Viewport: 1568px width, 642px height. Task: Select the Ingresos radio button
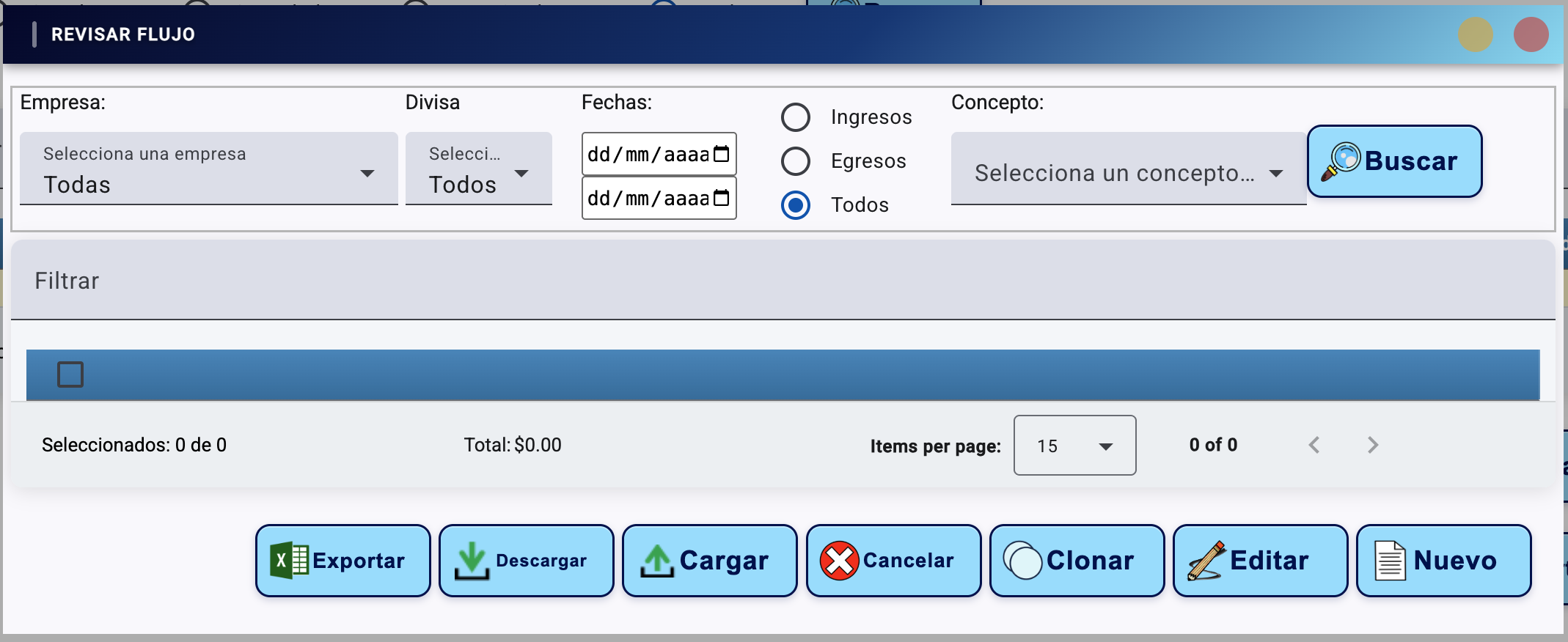(796, 117)
